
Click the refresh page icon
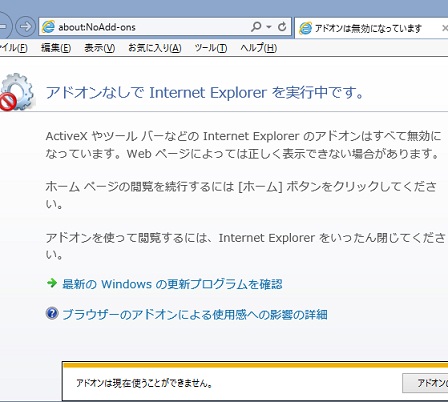tap(282, 27)
